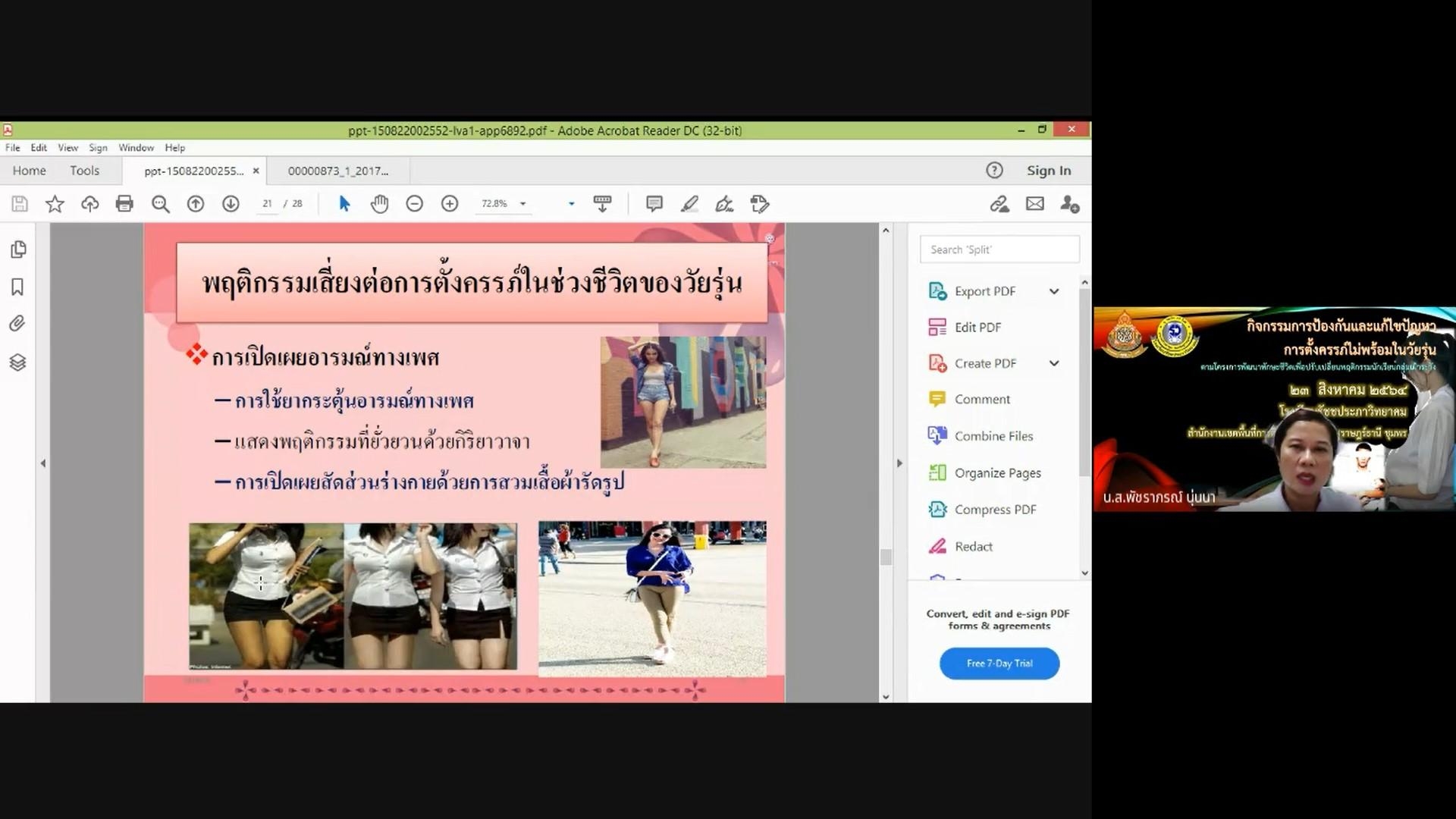Screen dimensions: 1456x819
Task: Click the Search tools input field
Action: tap(999, 249)
